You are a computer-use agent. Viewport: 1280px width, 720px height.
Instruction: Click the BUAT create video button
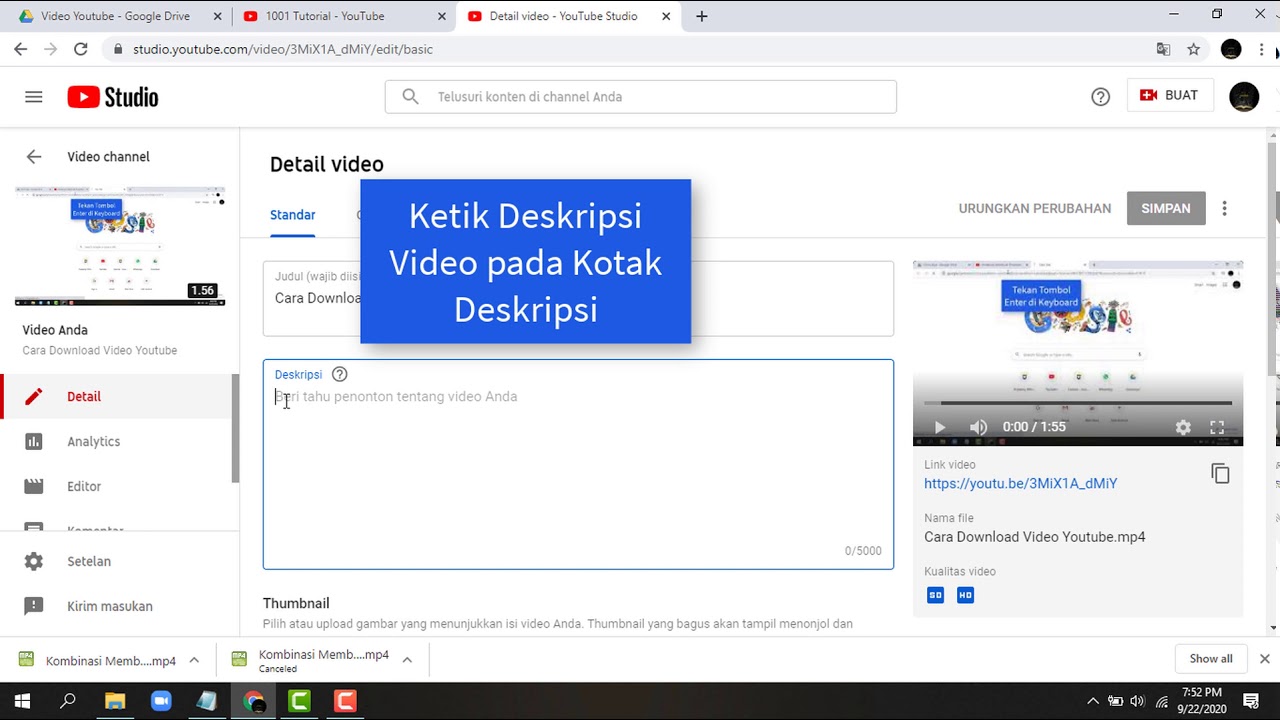[x=1169, y=95]
